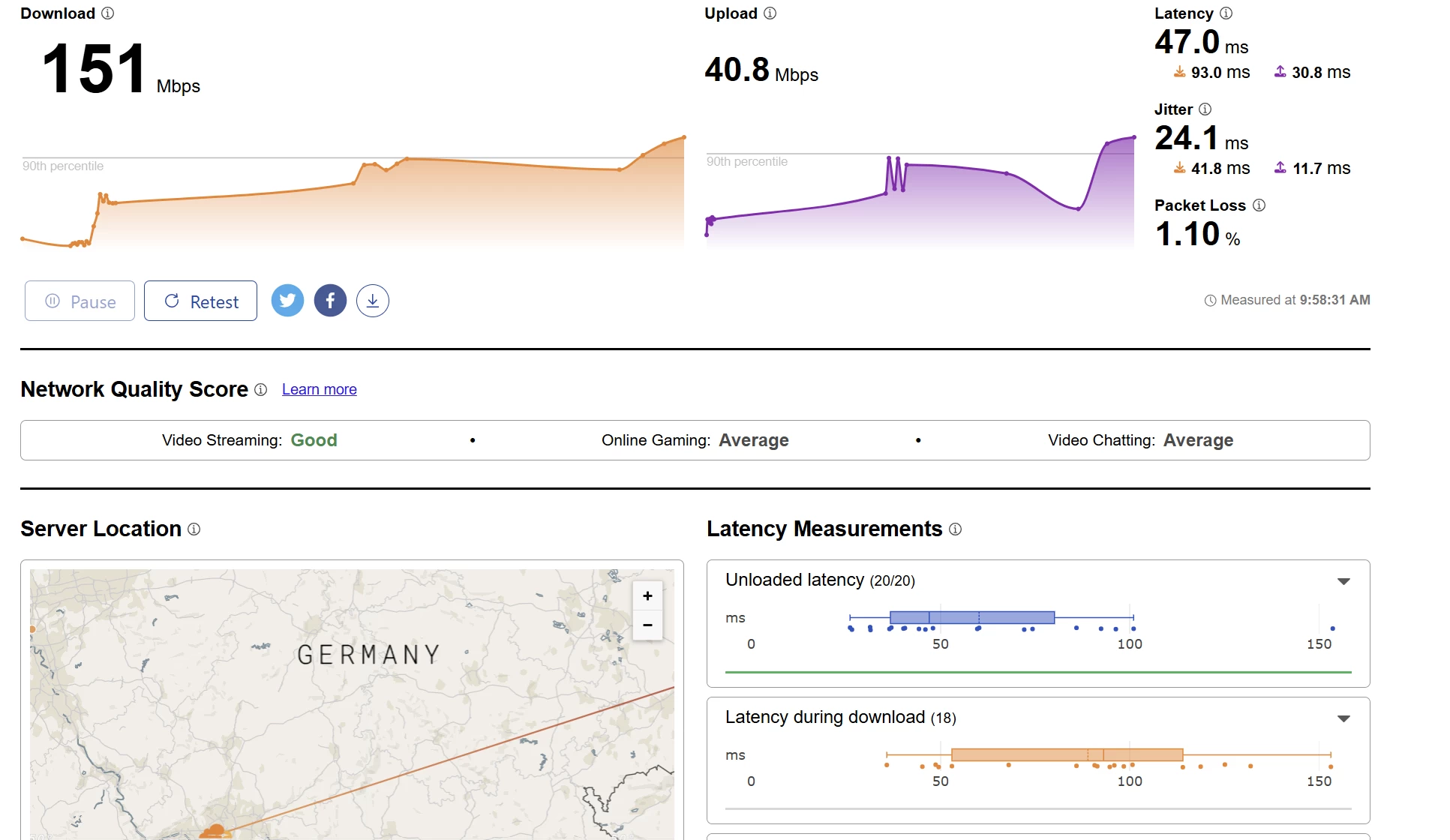
Task: Click the Upload info icon
Action: tap(770, 13)
